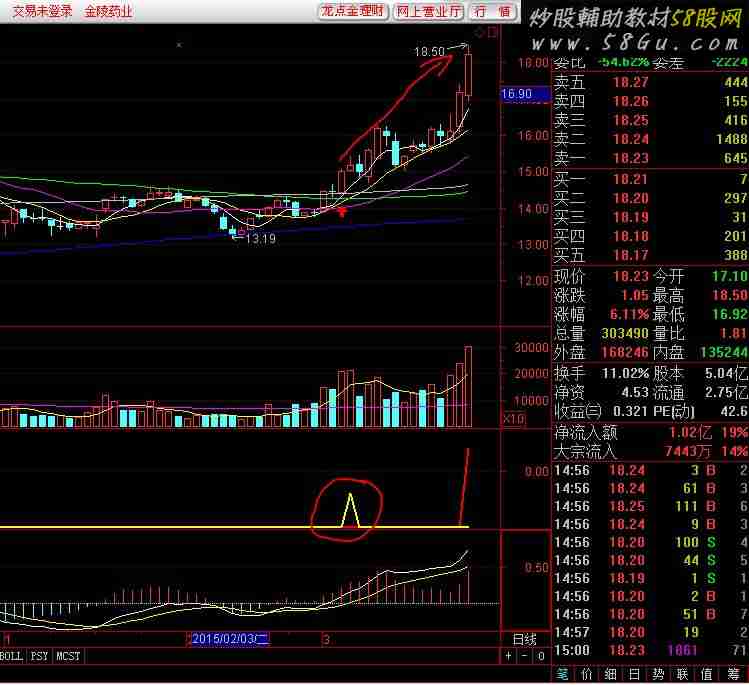749x685 pixels.
Task: Click the 网上营业厅 button
Action: tap(428, 11)
